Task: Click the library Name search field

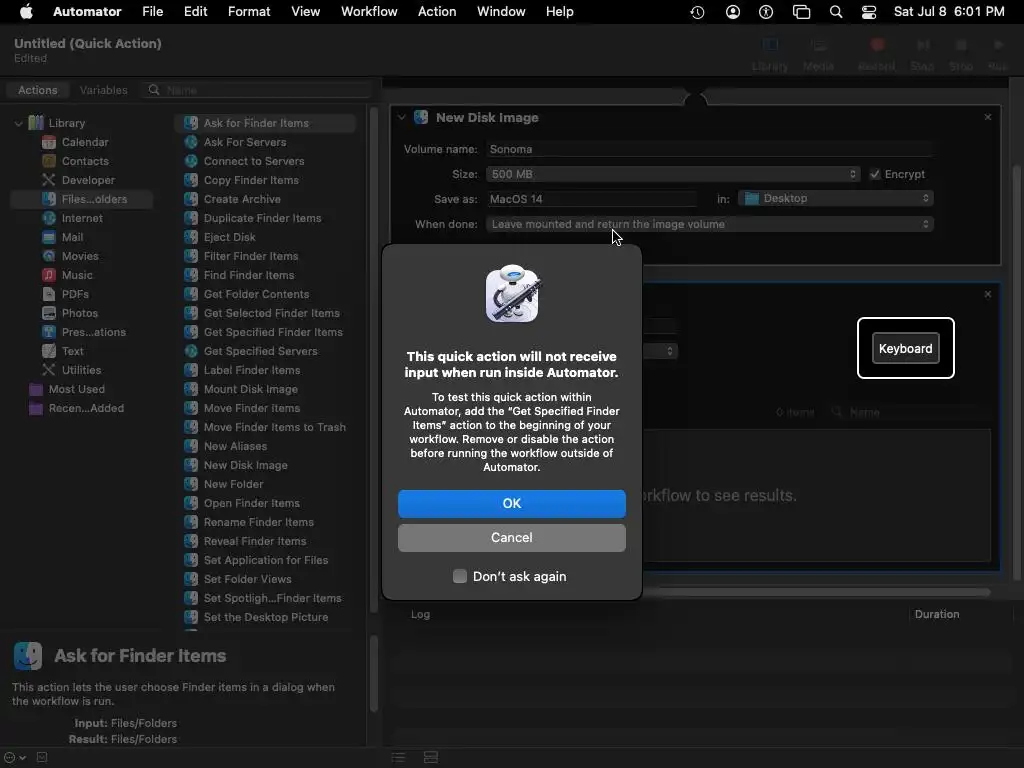Action: pyautogui.click(x=257, y=90)
